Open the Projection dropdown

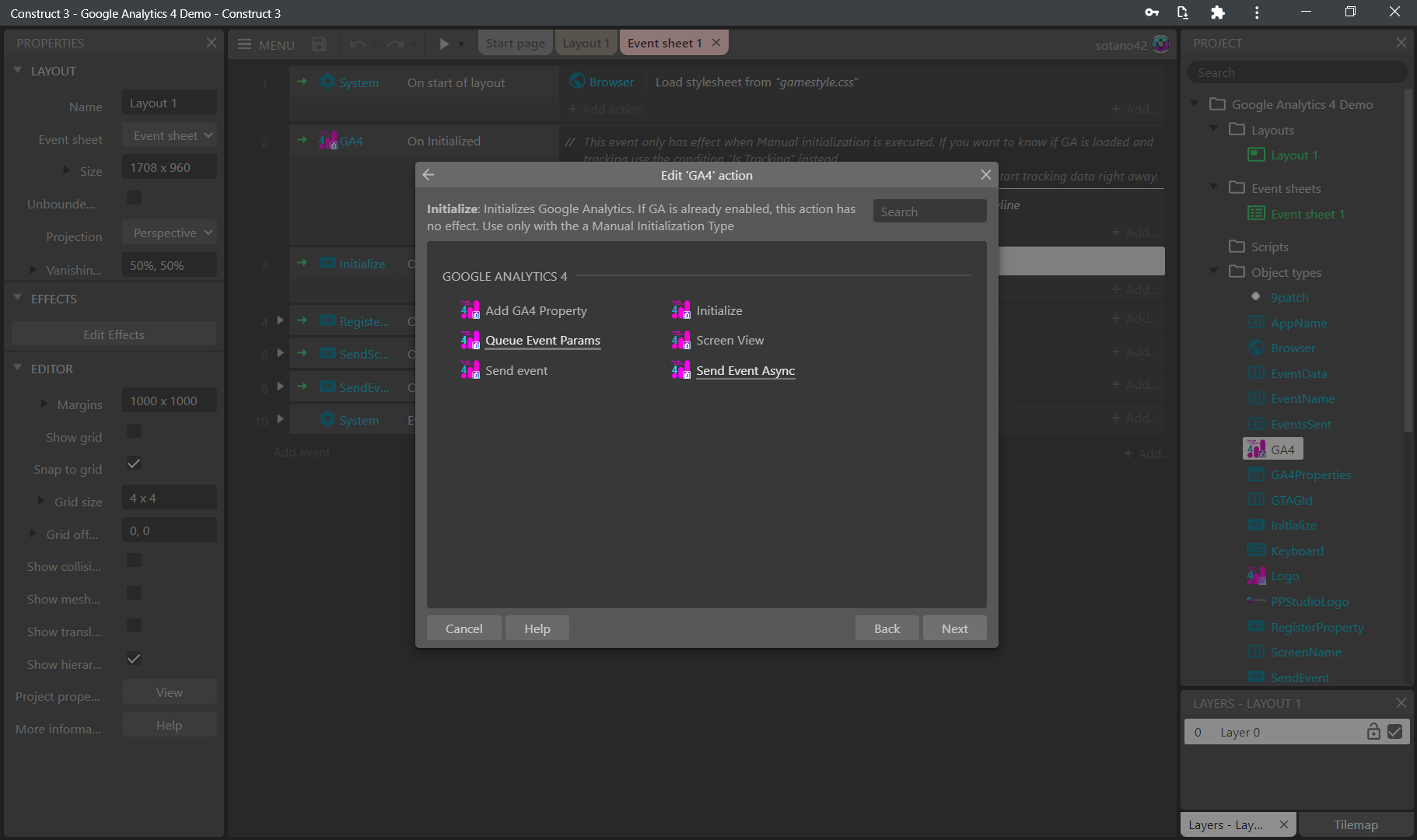[170, 233]
